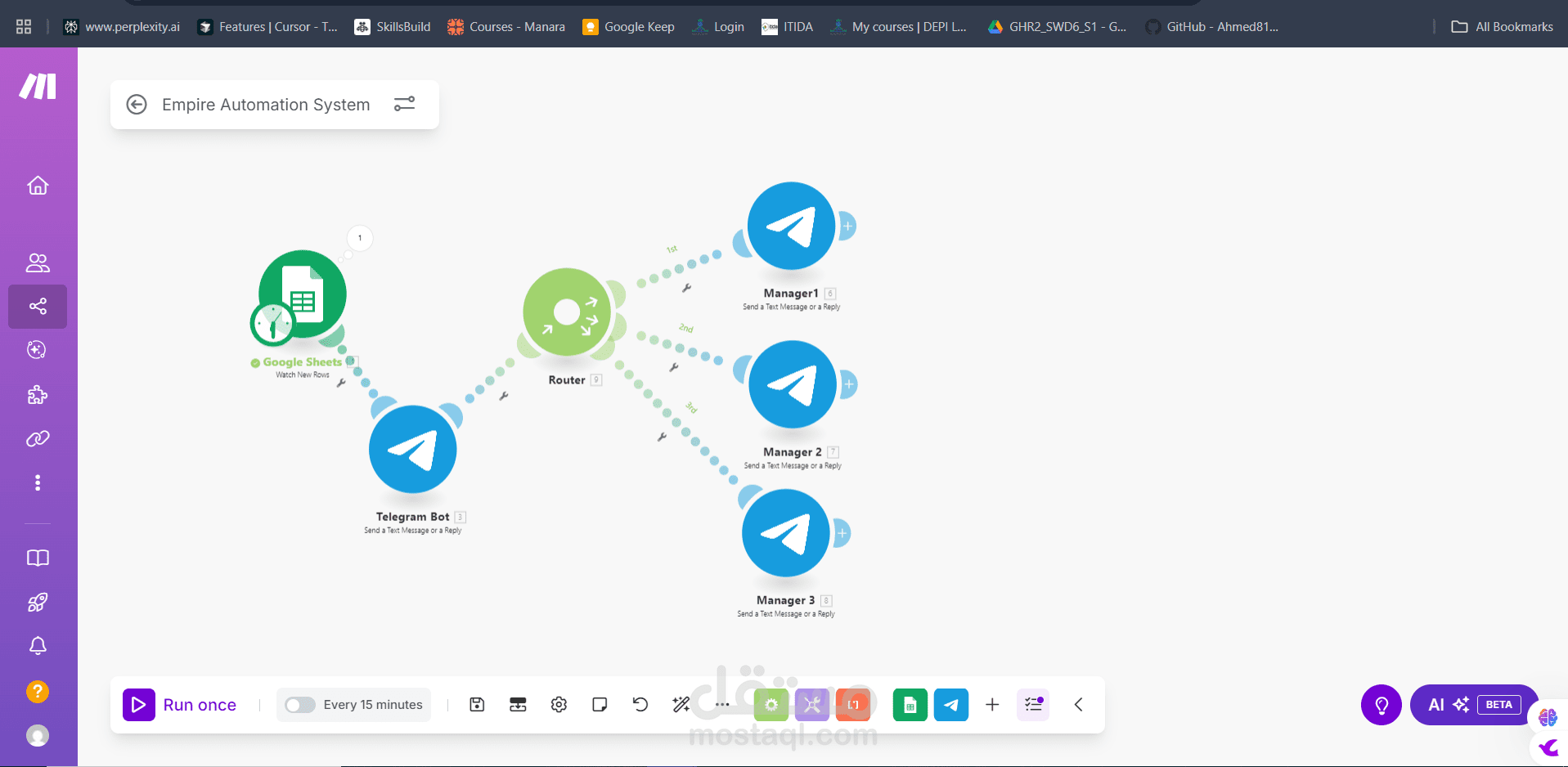Viewport: 1568px width, 767px height.
Task: Rename the Empire Automation System title
Action: click(x=266, y=105)
